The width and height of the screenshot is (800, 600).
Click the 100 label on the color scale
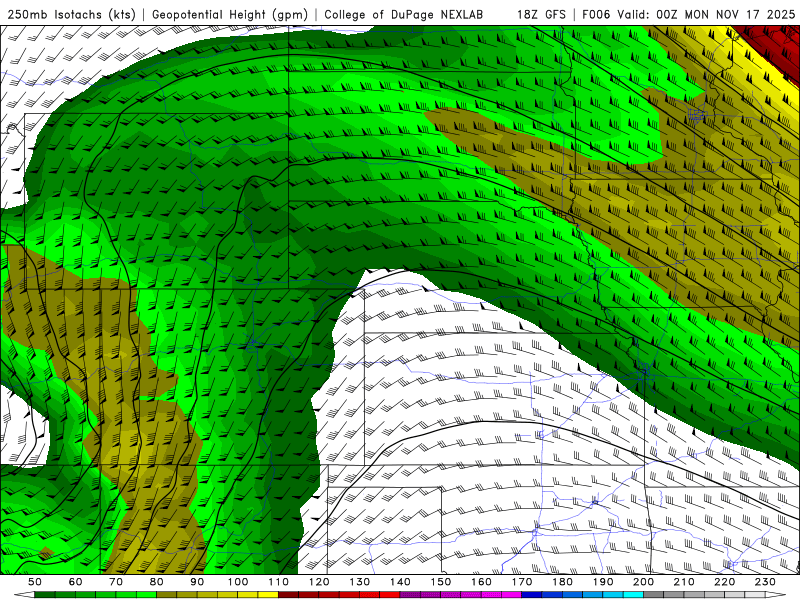(x=238, y=582)
